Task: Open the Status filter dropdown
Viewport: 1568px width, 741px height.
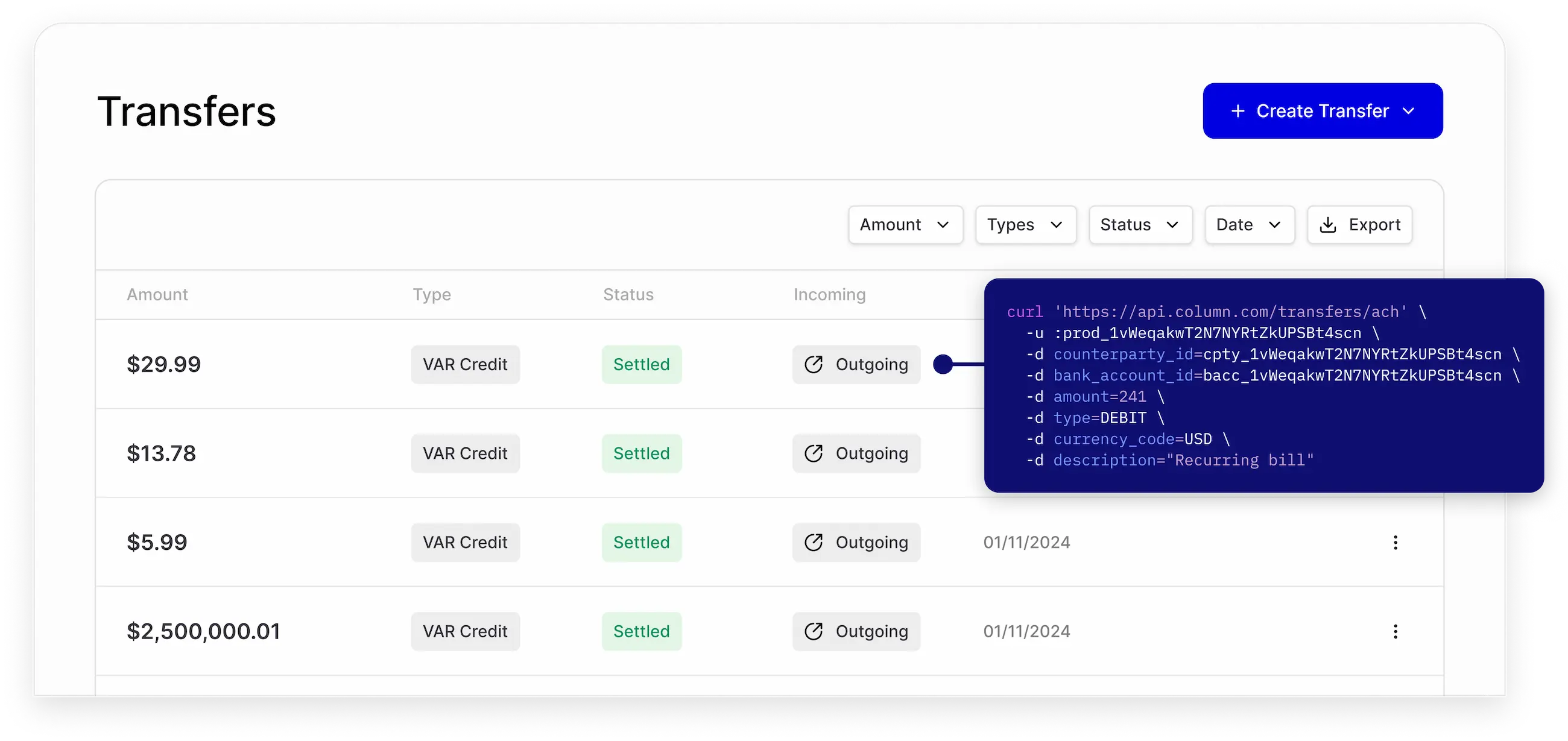Action: click(1139, 224)
